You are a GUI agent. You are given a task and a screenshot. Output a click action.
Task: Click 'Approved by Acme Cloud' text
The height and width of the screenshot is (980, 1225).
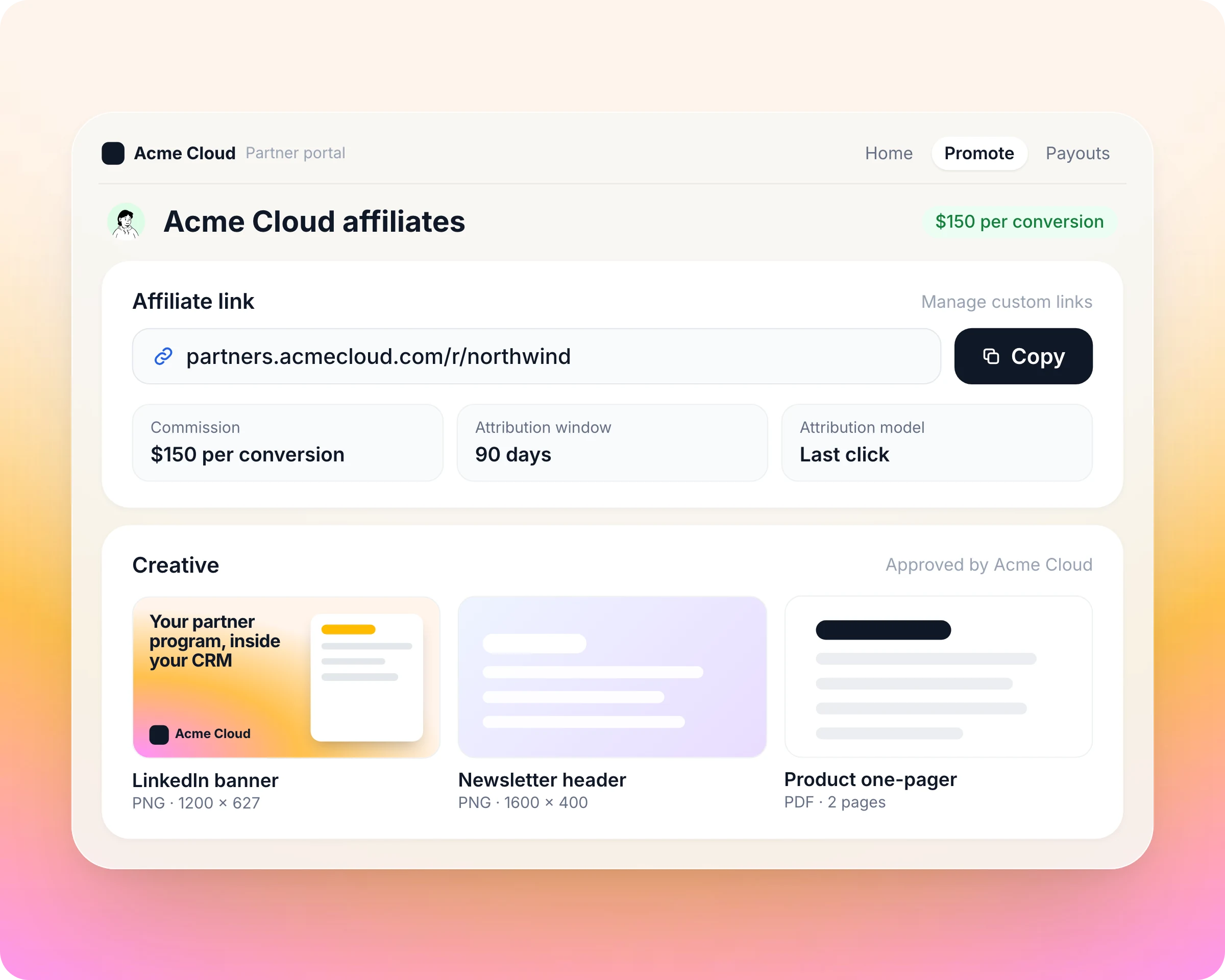pyautogui.click(x=989, y=565)
